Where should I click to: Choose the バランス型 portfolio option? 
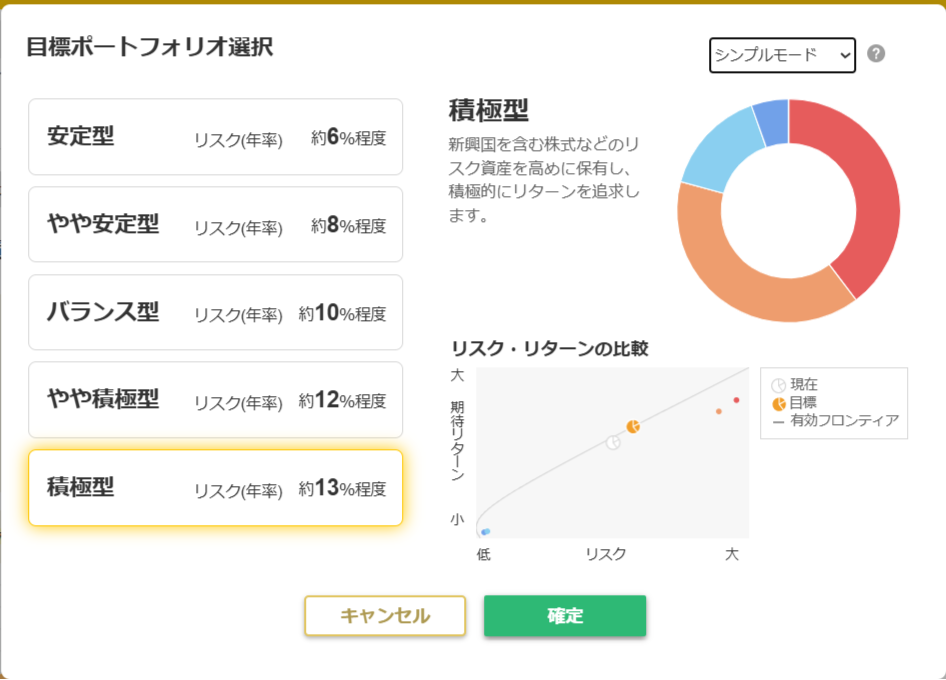point(215,313)
